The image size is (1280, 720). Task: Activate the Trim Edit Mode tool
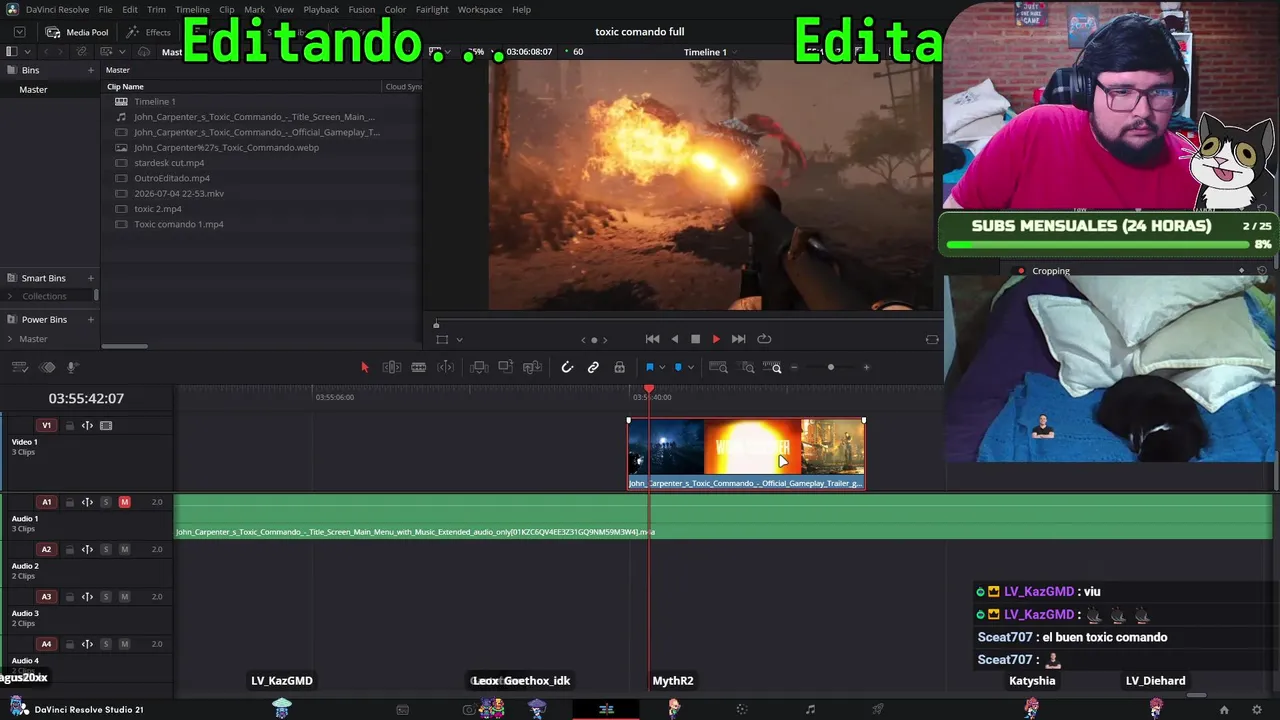(x=392, y=367)
